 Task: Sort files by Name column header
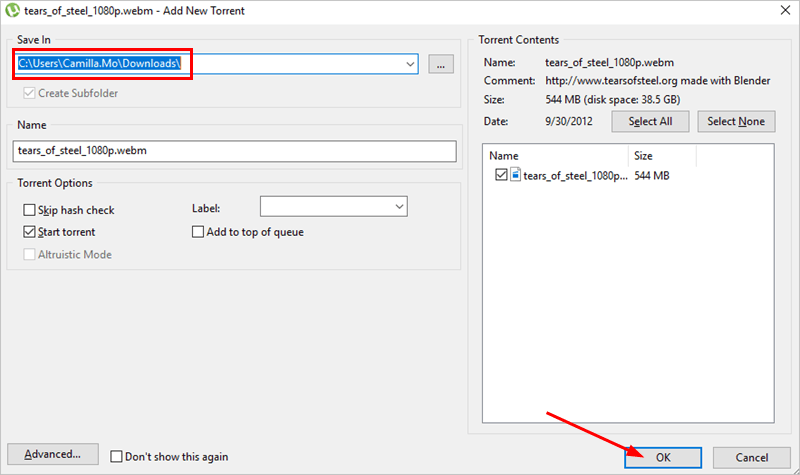tap(555, 156)
